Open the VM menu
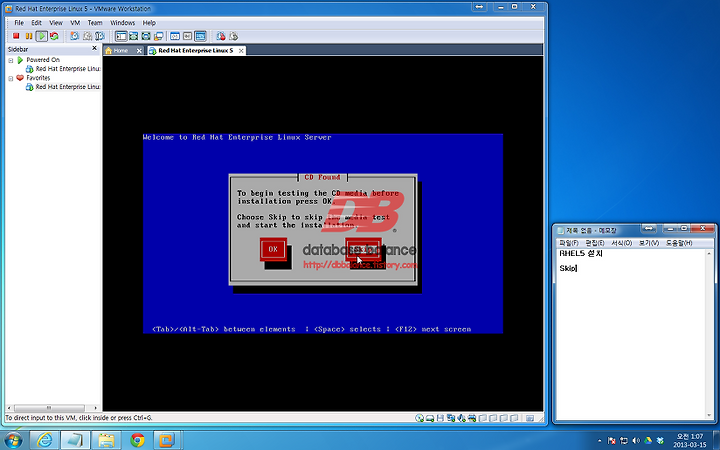The height and width of the screenshot is (450, 720). pos(75,22)
